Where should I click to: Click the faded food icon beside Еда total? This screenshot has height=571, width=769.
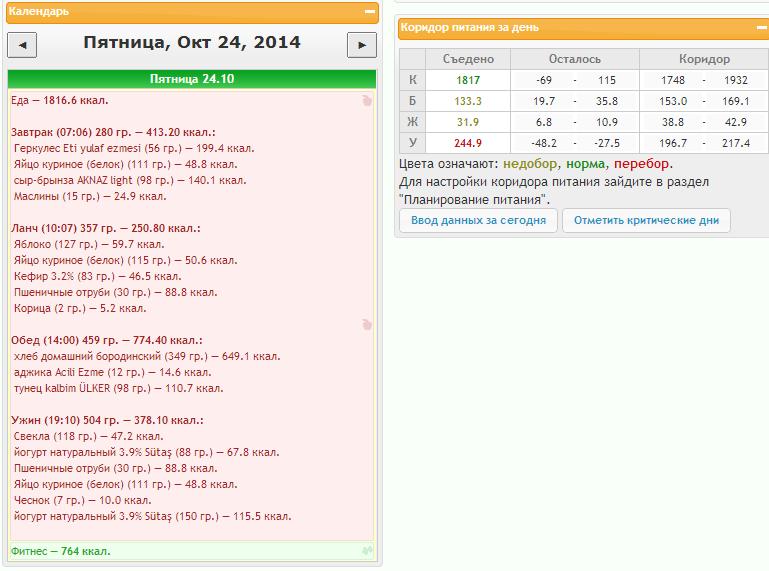pyautogui.click(x=367, y=101)
